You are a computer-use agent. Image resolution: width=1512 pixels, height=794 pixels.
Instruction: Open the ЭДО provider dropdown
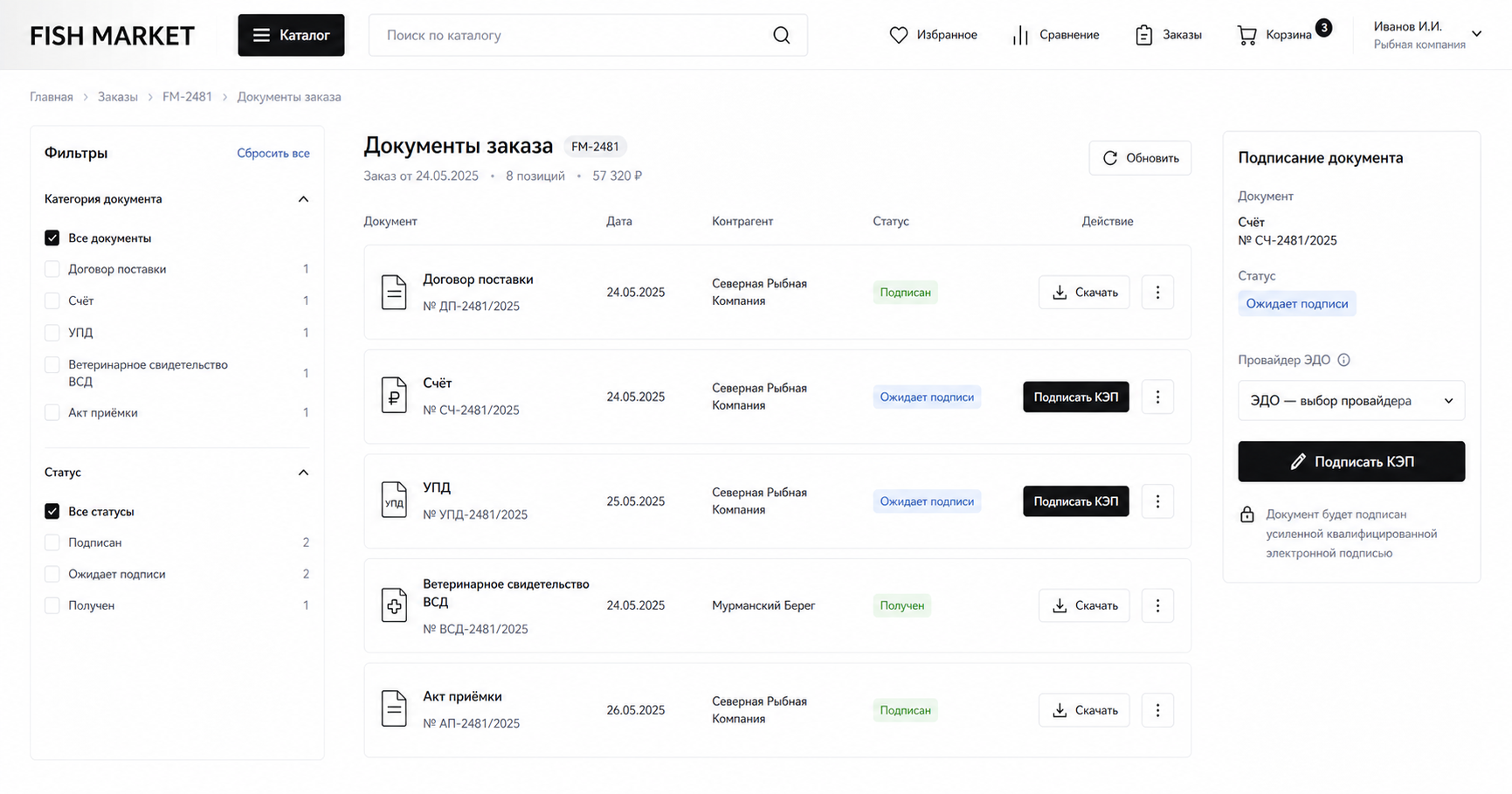click(x=1350, y=401)
